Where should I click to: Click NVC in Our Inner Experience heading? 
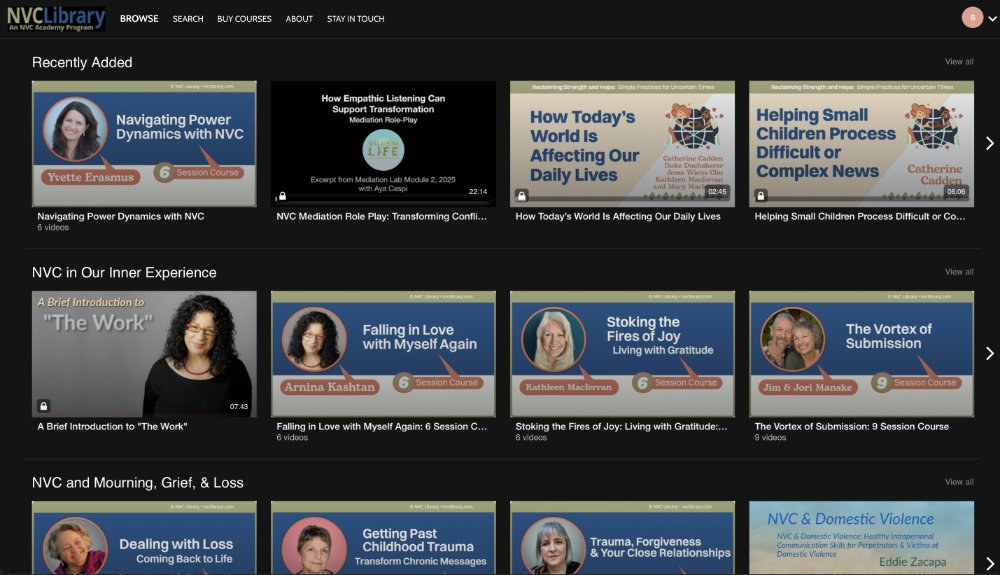tap(124, 273)
